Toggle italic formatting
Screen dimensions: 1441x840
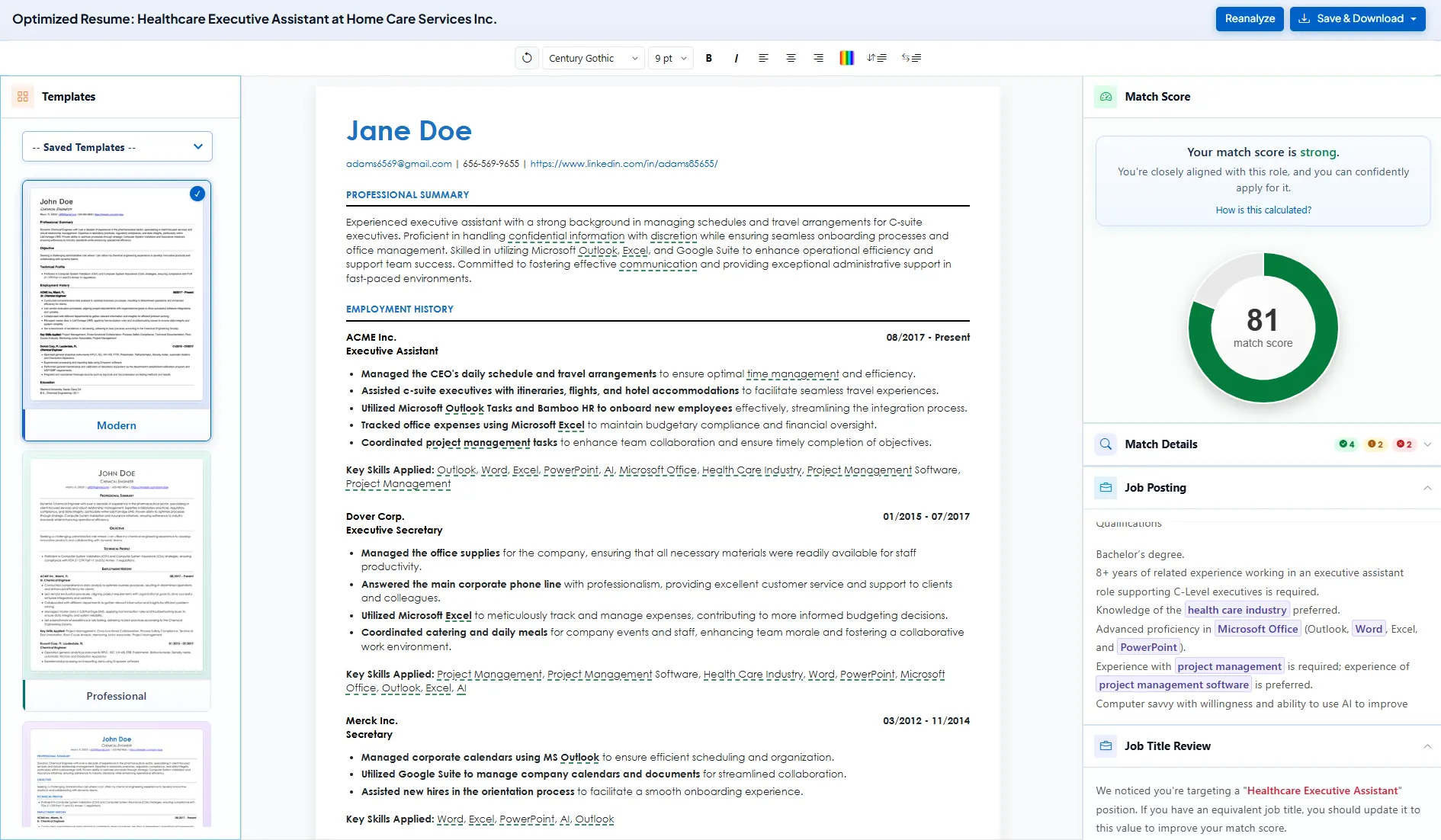pos(736,58)
